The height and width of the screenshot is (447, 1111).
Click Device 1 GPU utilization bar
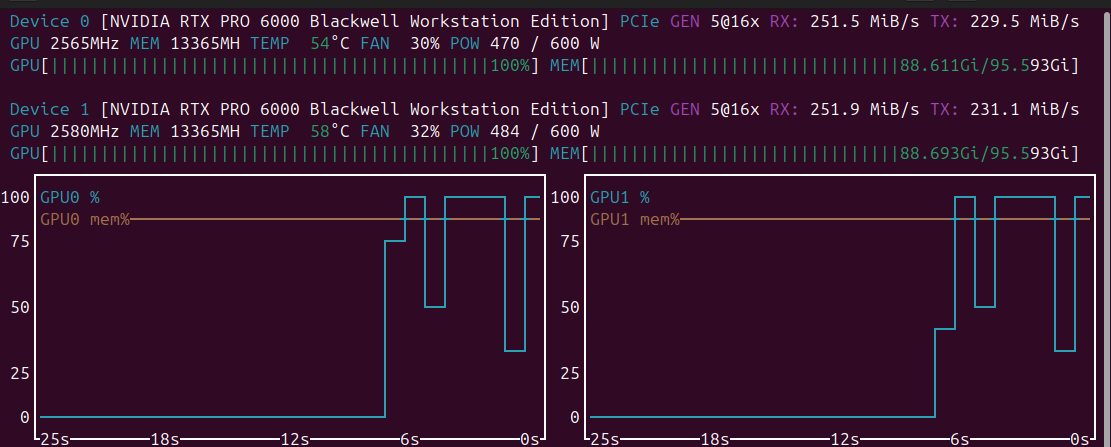274,154
